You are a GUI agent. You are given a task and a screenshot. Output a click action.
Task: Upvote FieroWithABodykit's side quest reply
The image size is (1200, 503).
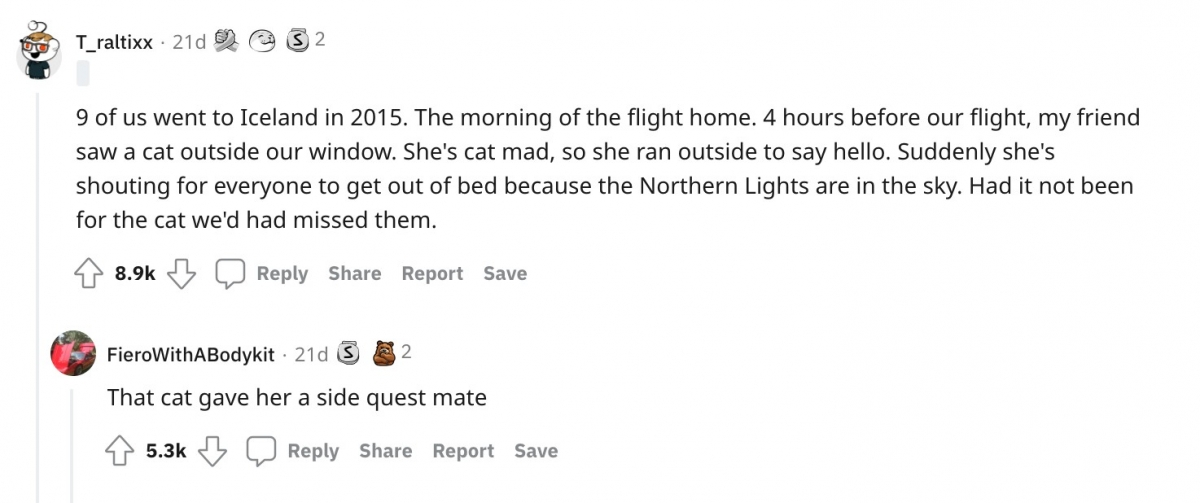point(121,451)
